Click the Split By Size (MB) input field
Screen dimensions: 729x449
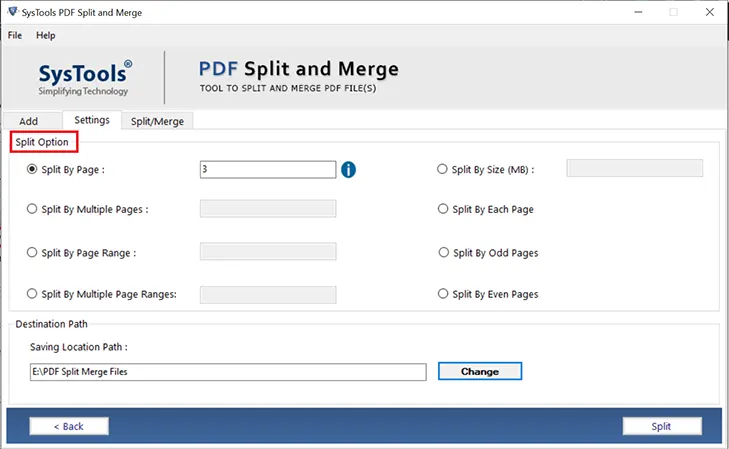[x=635, y=168]
